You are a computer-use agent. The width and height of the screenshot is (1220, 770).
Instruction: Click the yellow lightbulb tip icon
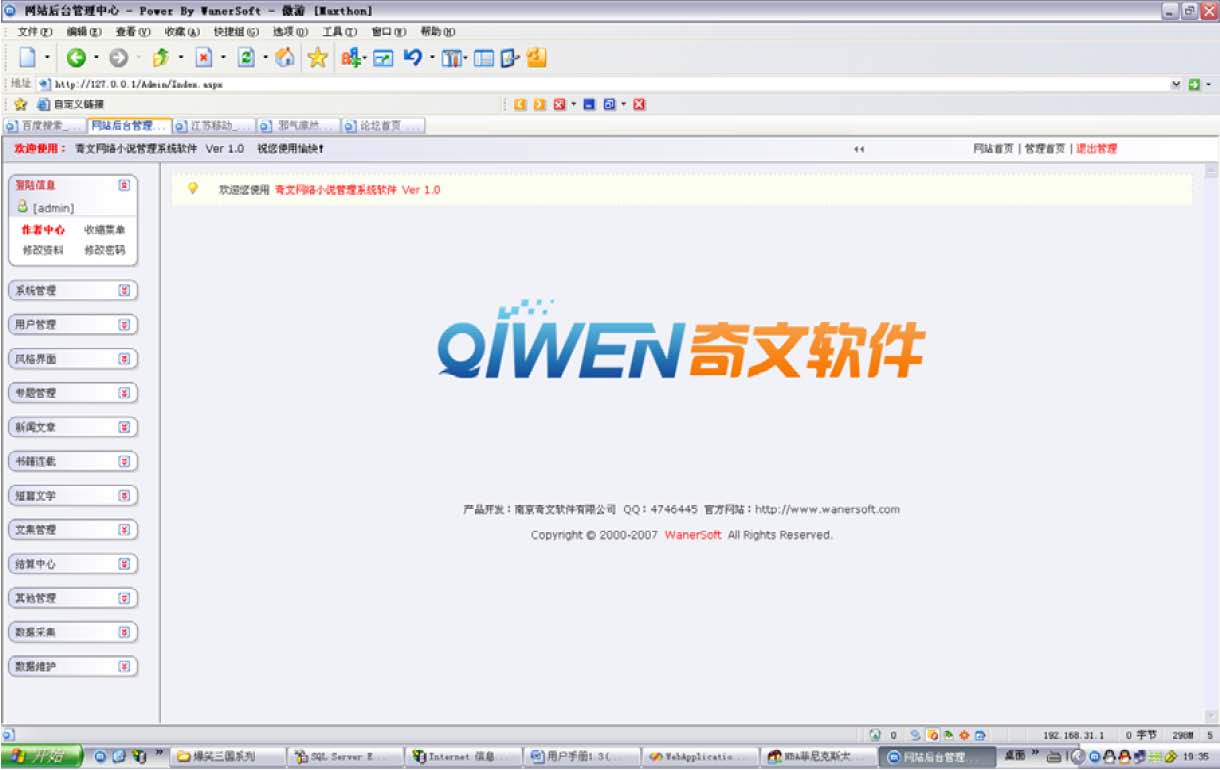point(193,188)
